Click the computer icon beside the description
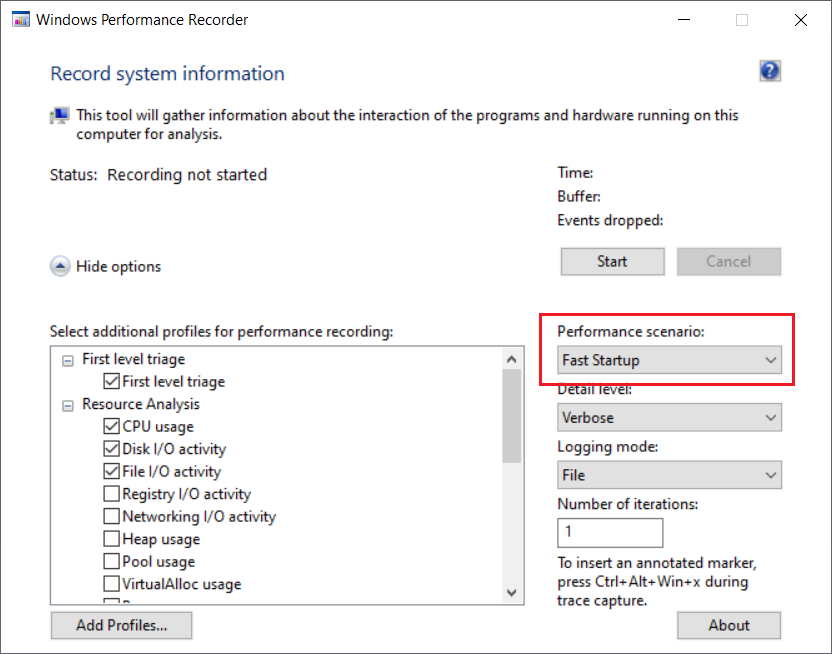This screenshot has height=654, width=832. click(x=60, y=116)
